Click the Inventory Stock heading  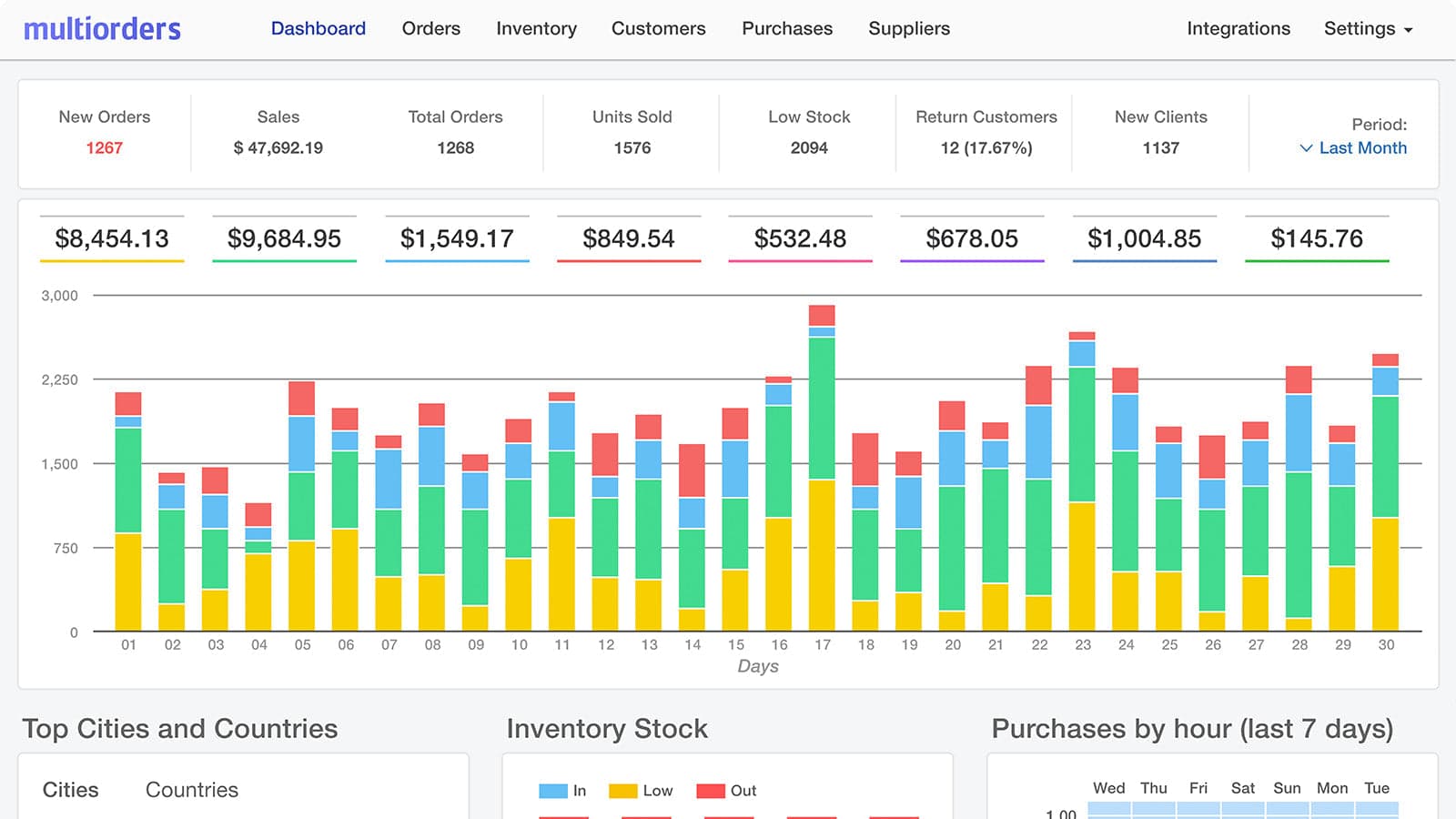pyautogui.click(x=607, y=729)
